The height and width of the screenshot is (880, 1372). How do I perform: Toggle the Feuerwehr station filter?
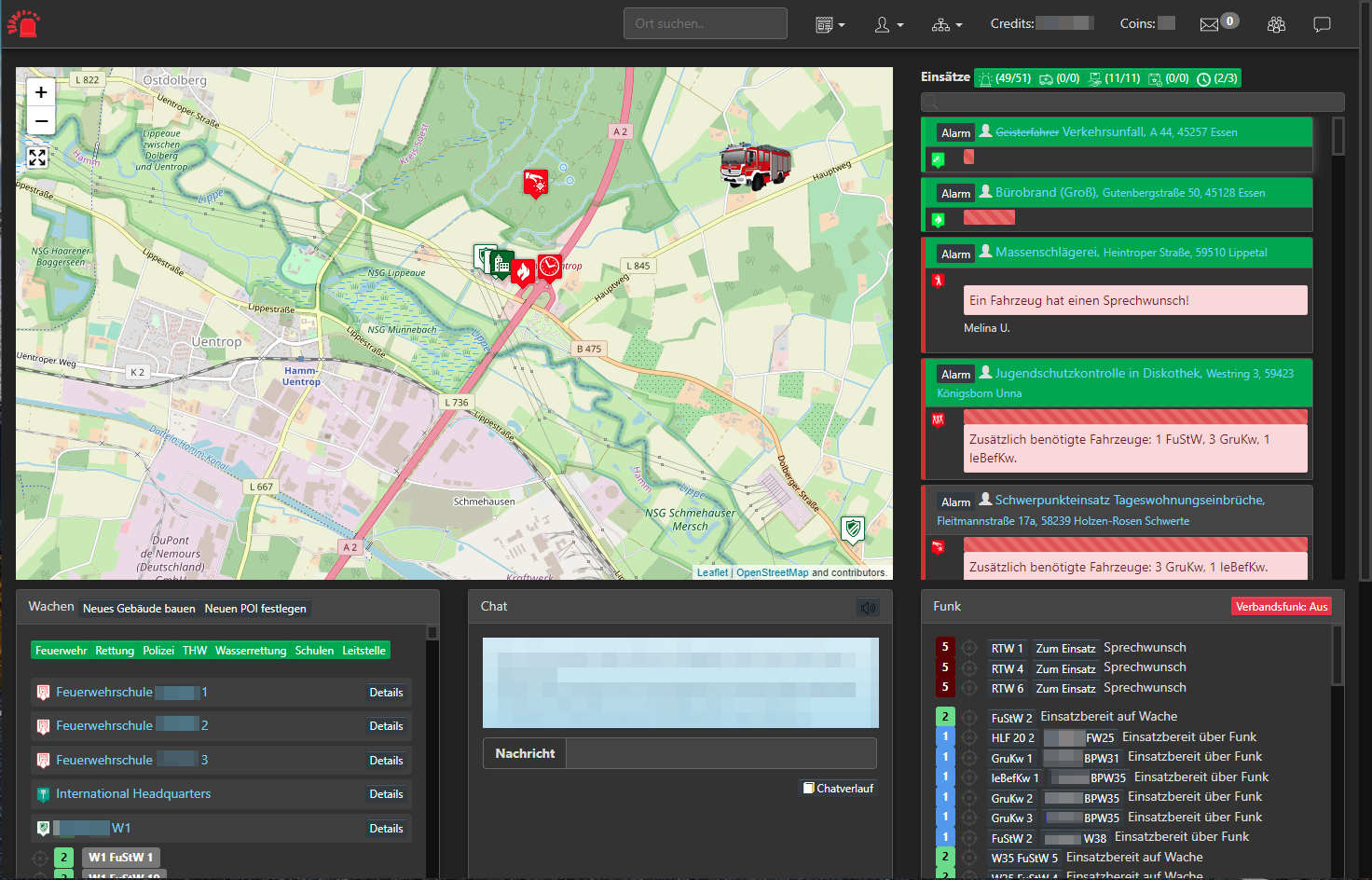click(61, 651)
